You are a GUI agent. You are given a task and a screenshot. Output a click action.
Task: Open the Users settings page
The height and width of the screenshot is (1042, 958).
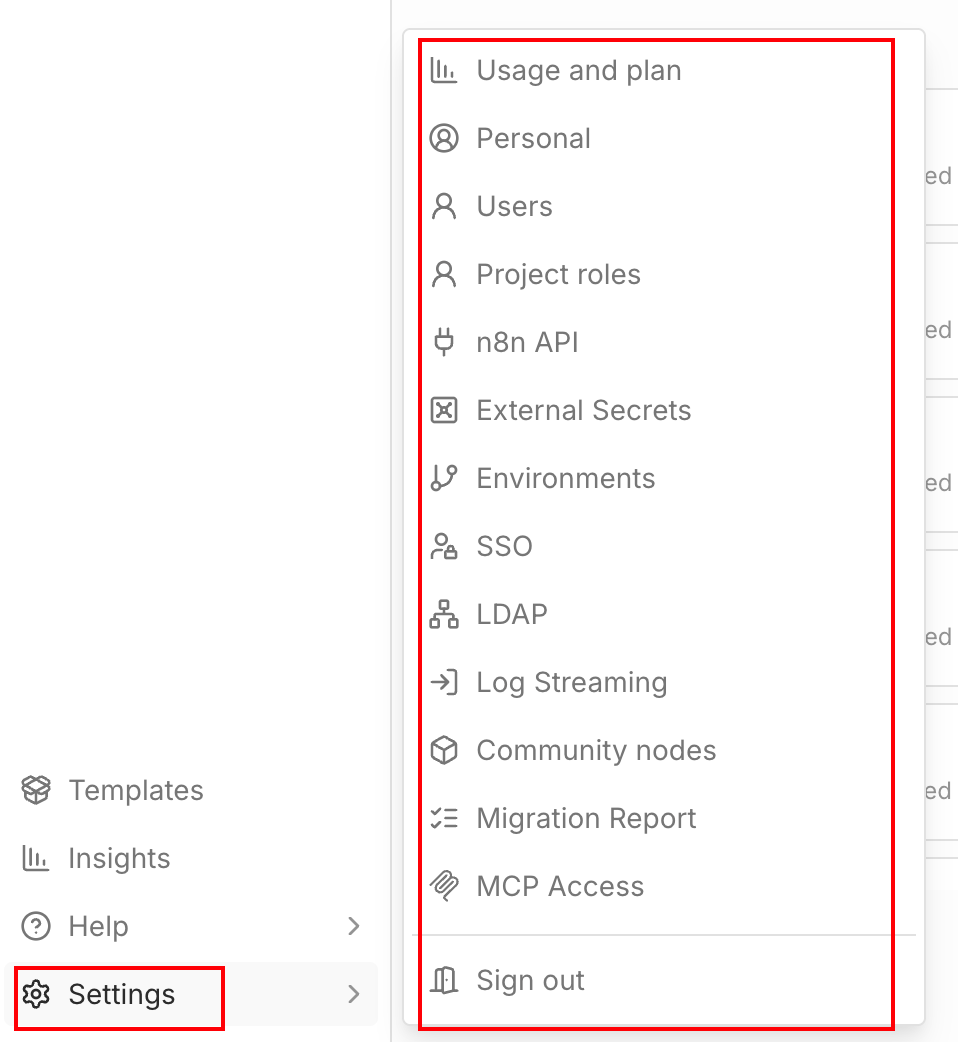(514, 207)
